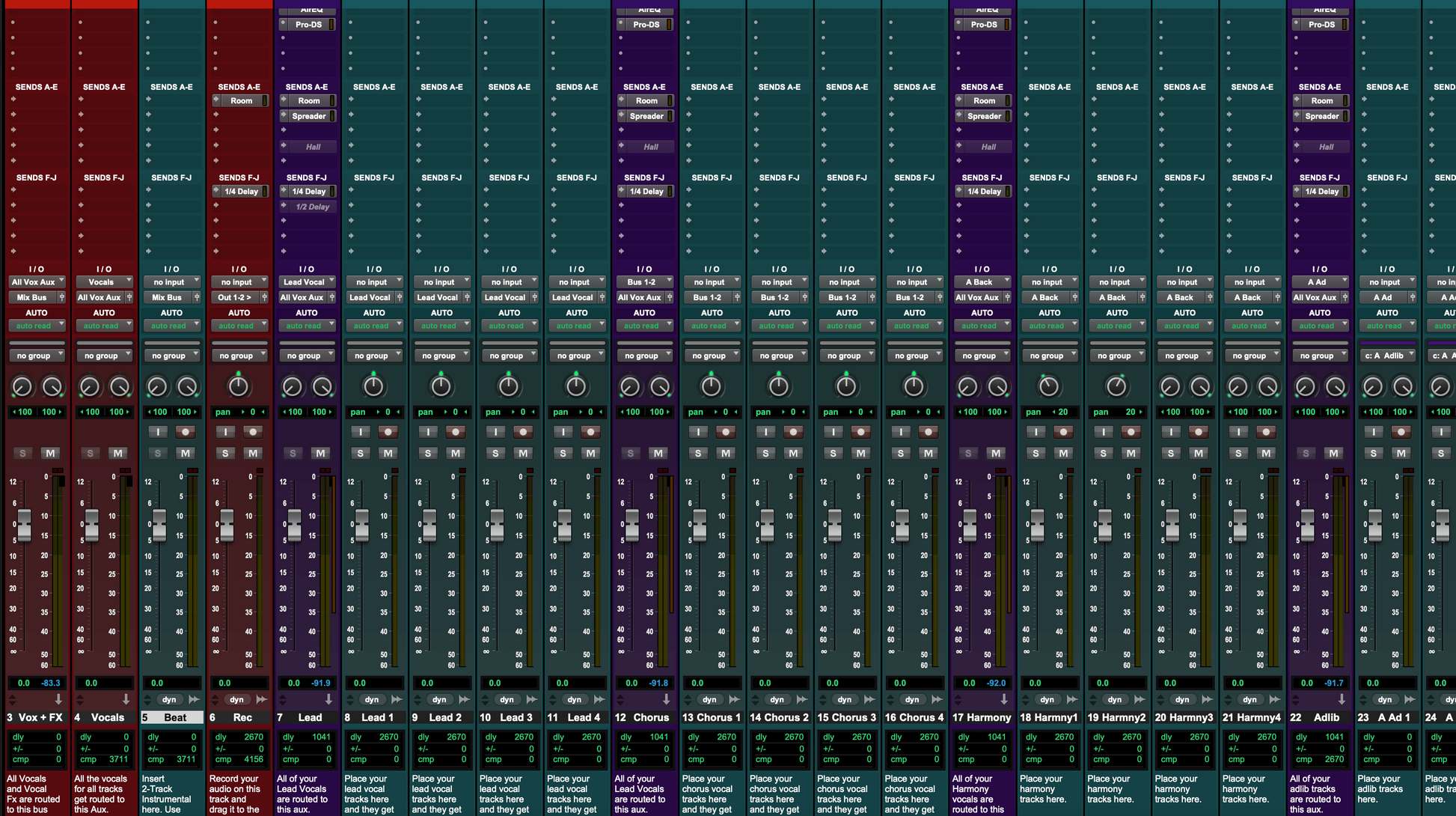Open the group selector on Chorus track
This screenshot has width=1456, height=816.
(644, 356)
